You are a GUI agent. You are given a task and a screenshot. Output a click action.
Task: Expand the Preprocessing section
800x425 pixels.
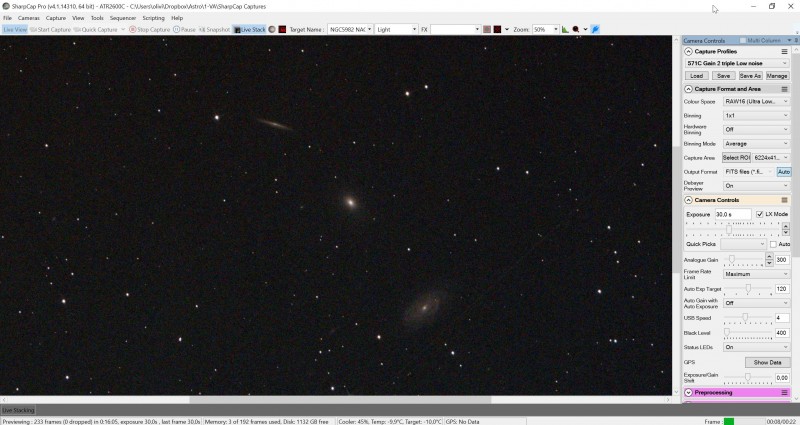point(688,393)
